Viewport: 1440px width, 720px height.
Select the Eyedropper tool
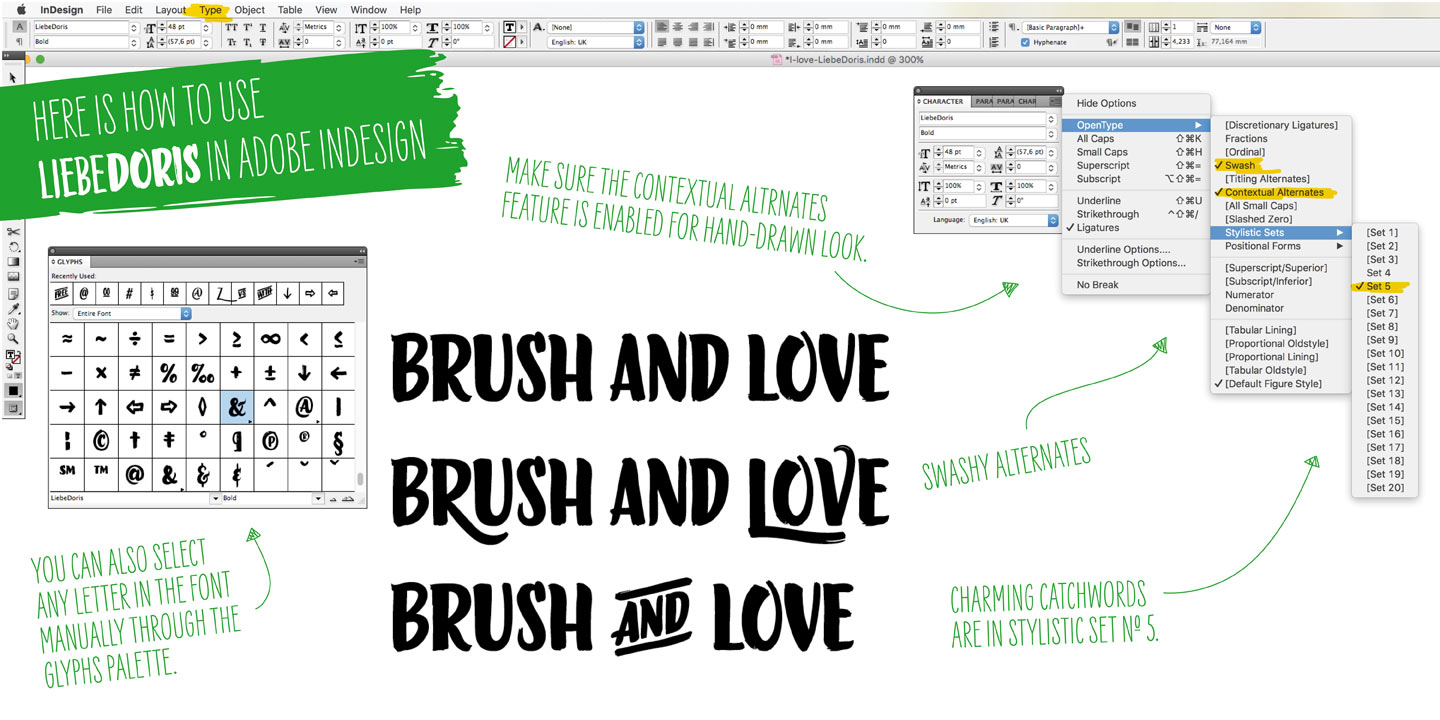point(13,309)
